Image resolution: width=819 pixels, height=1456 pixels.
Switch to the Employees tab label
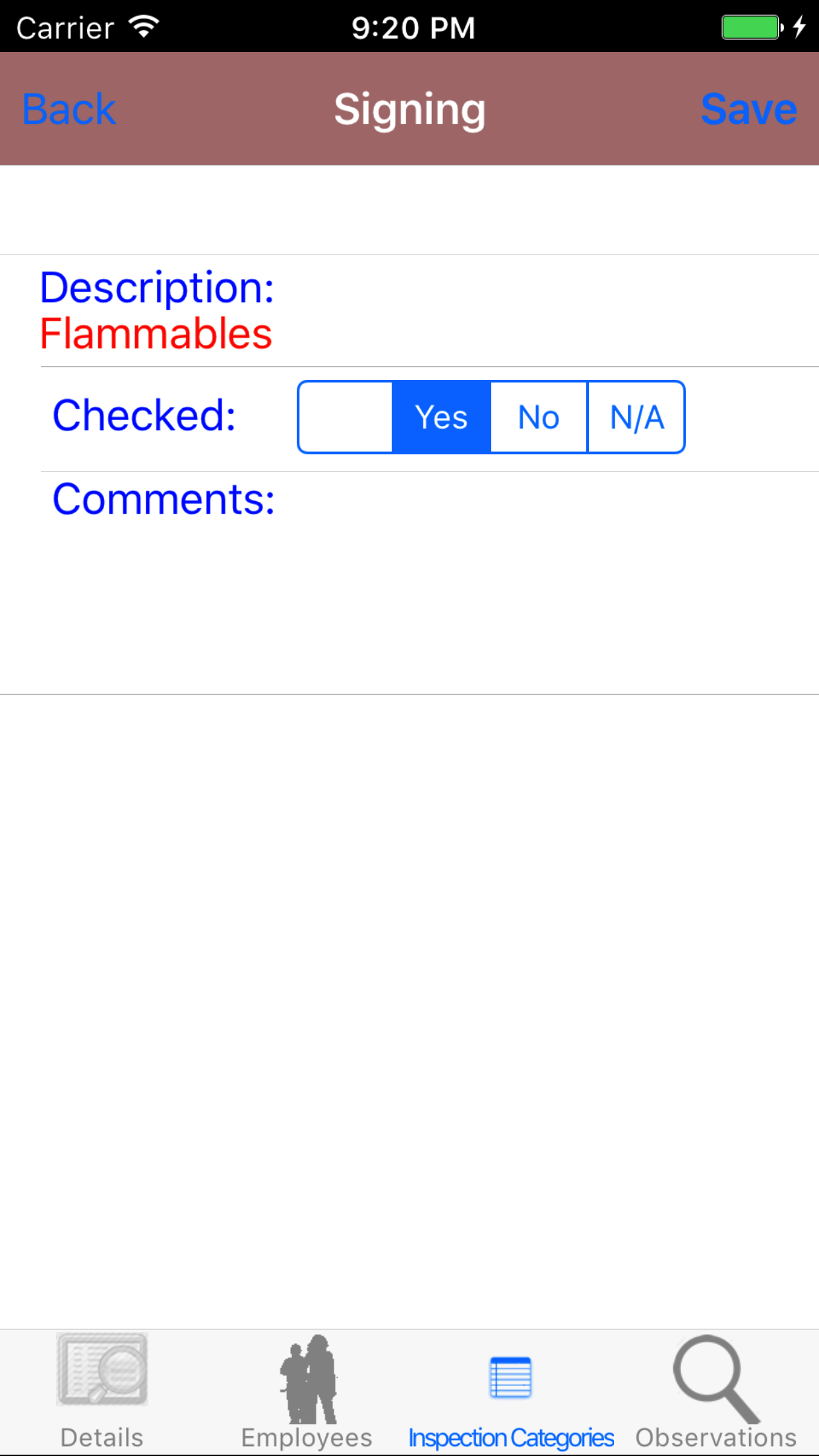pos(307,1438)
